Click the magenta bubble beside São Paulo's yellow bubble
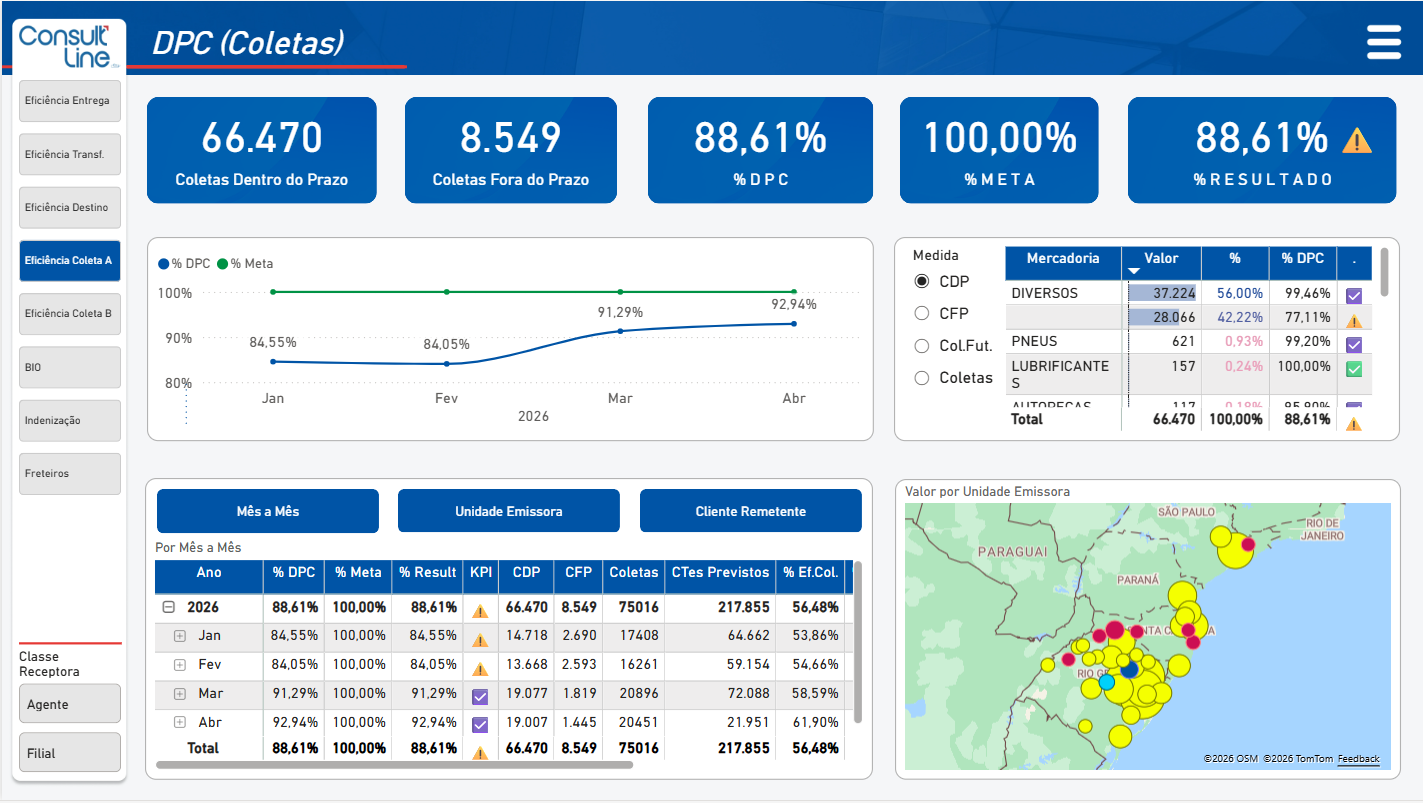 coord(1248,544)
